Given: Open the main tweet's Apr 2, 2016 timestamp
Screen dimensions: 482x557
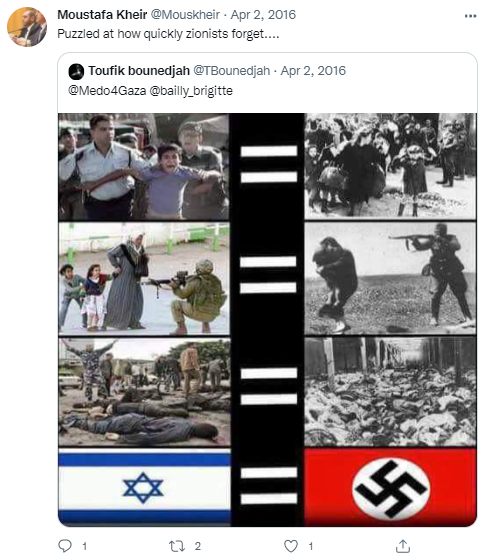Looking at the screenshot, I should coord(263,15).
